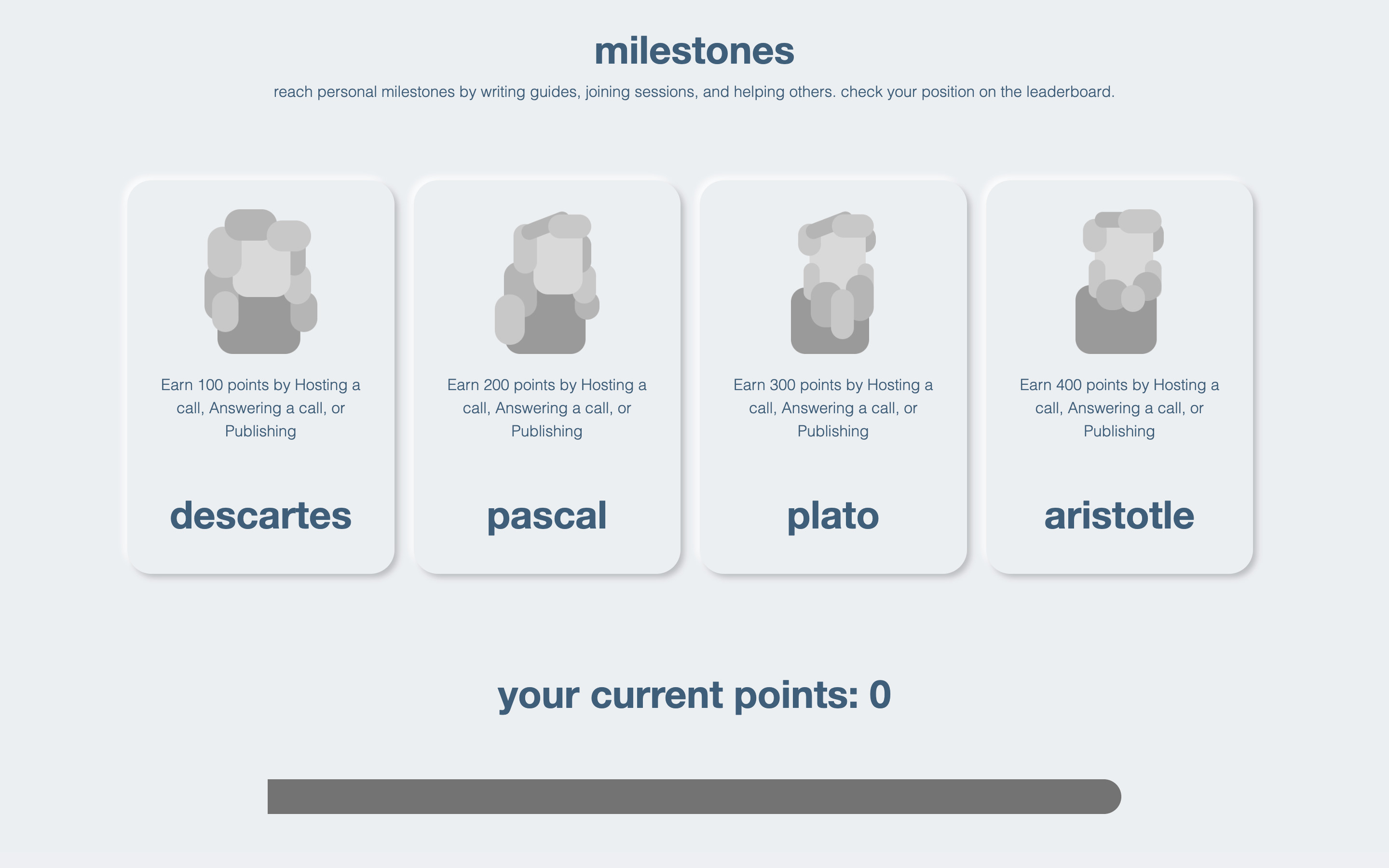Click the leaderboard subtitle sentence
This screenshot has height=868, width=1389.
[x=694, y=92]
